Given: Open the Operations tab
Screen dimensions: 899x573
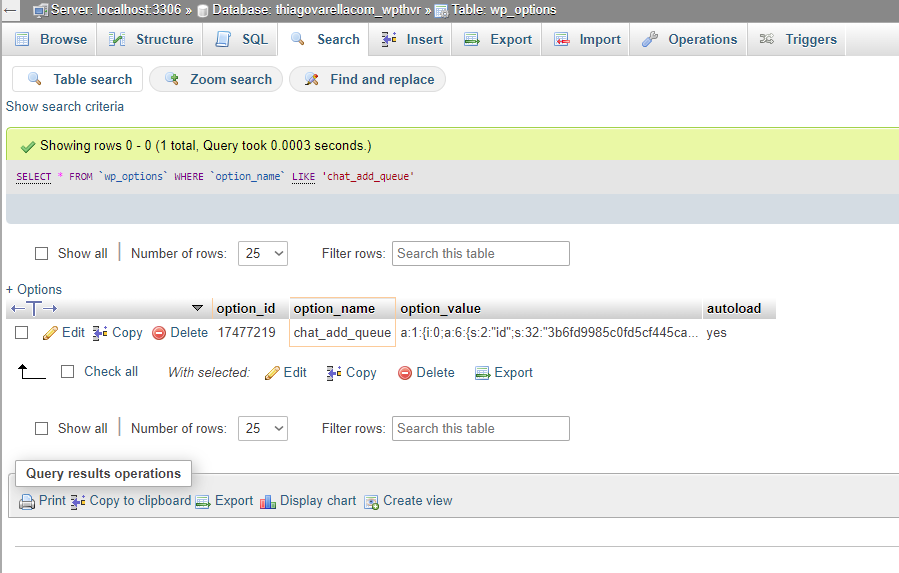Looking at the screenshot, I should pos(689,40).
